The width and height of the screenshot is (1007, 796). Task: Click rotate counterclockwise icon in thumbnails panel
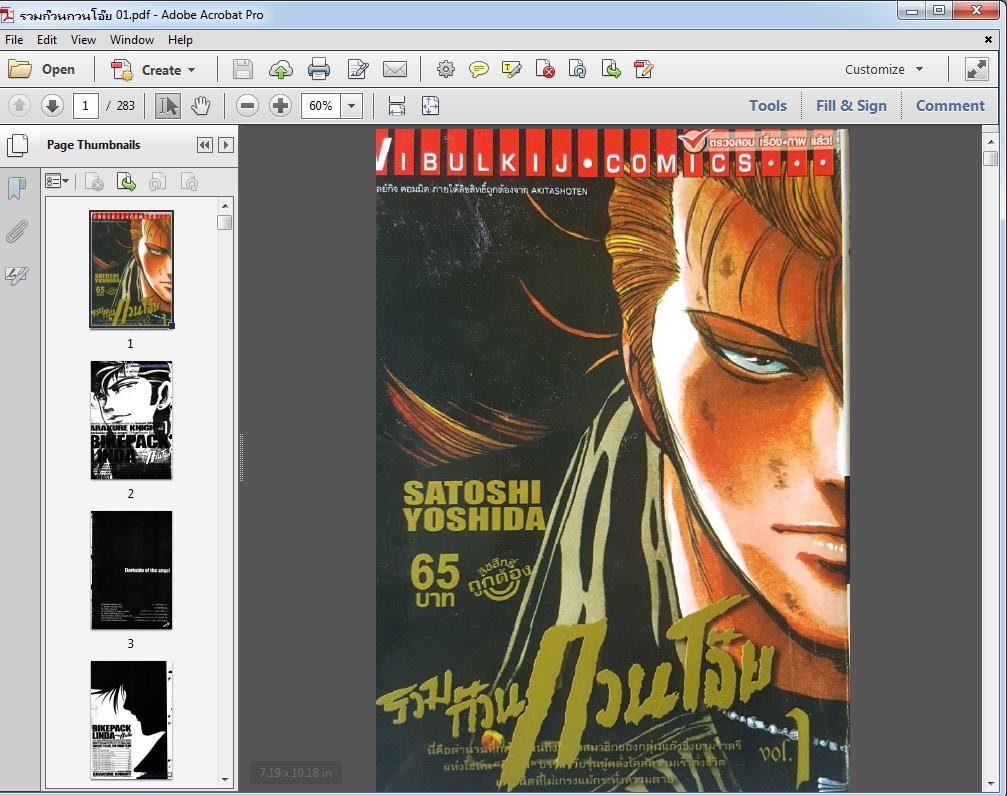(x=157, y=182)
